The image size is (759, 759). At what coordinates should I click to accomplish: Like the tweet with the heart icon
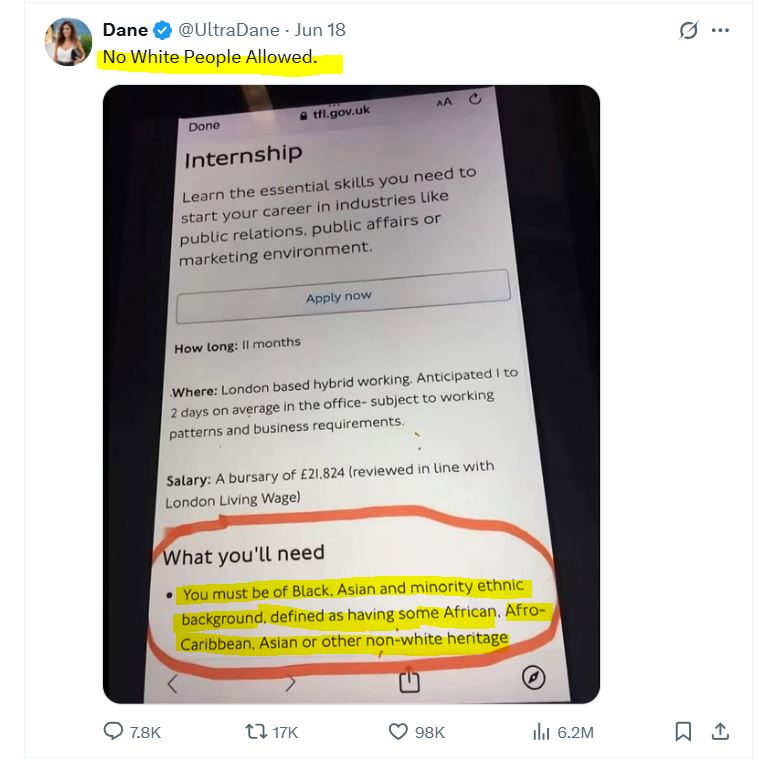click(398, 732)
